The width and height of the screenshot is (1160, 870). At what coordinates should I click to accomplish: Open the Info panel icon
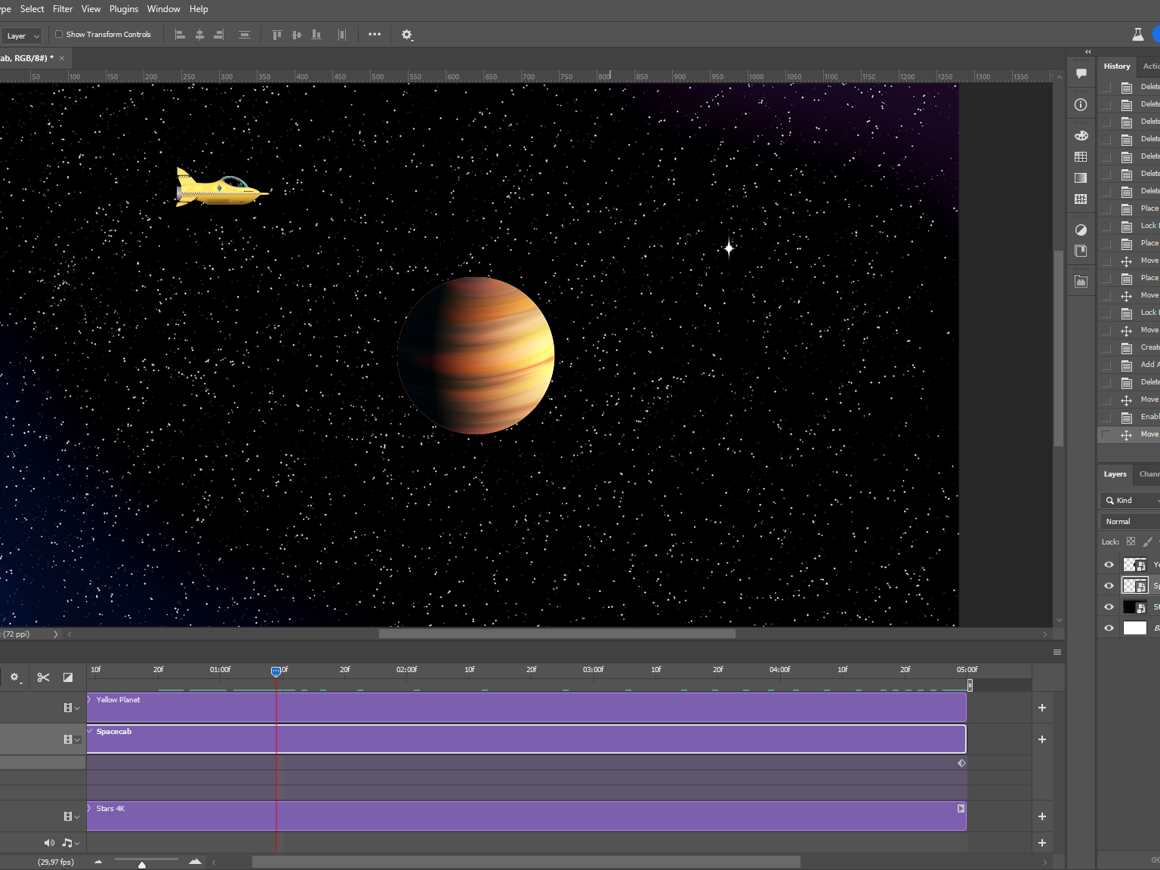(1081, 105)
